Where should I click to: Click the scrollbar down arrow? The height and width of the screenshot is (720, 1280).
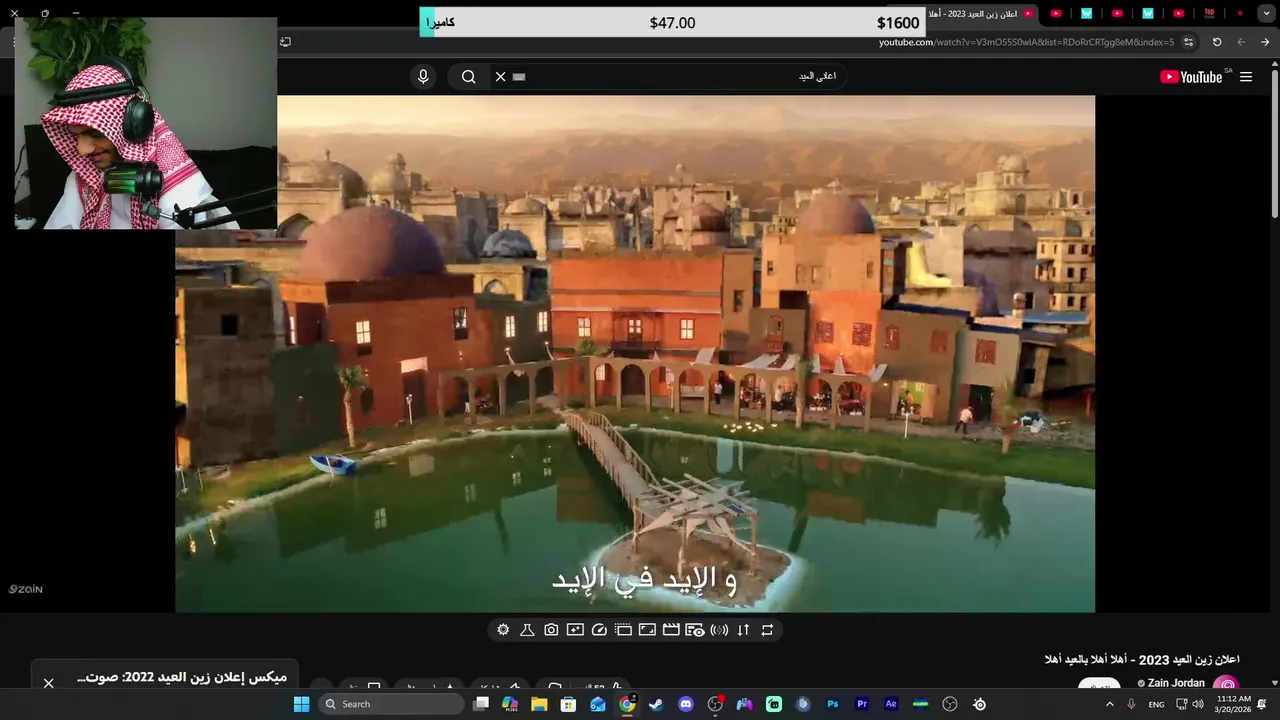(x=1274, y=683)
